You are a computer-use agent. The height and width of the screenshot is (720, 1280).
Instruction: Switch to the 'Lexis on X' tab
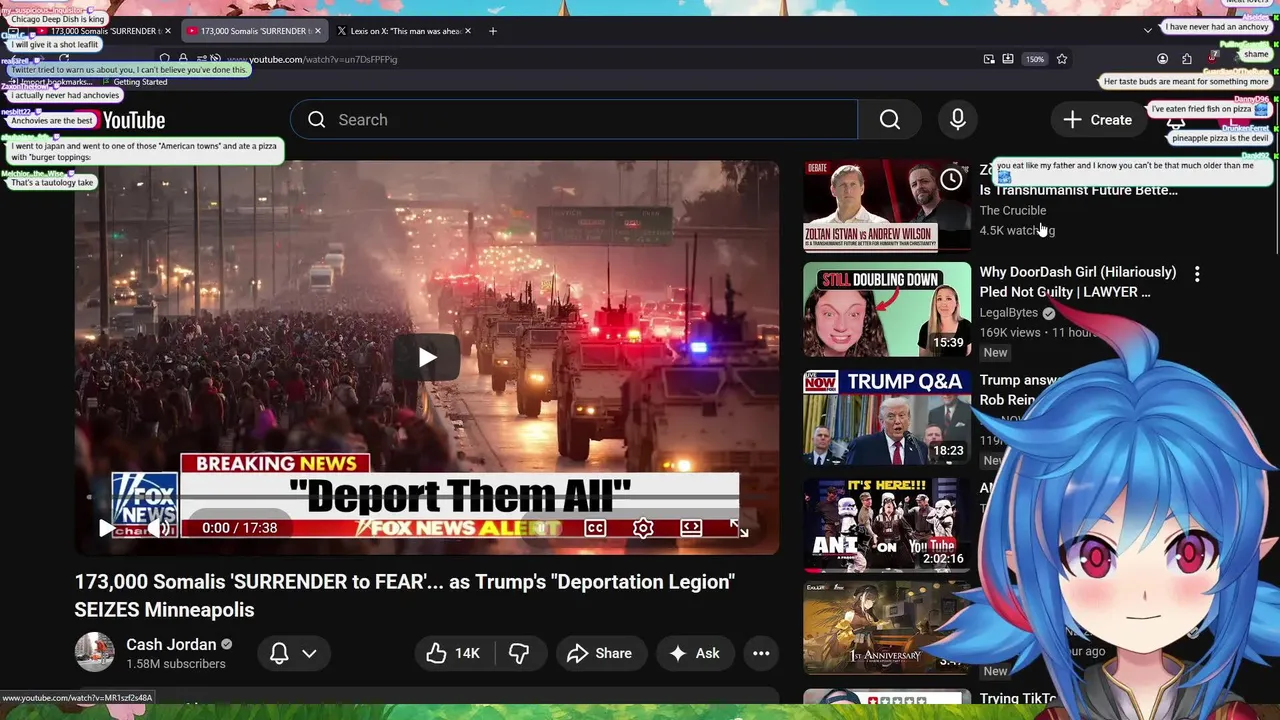coord(403,31)
